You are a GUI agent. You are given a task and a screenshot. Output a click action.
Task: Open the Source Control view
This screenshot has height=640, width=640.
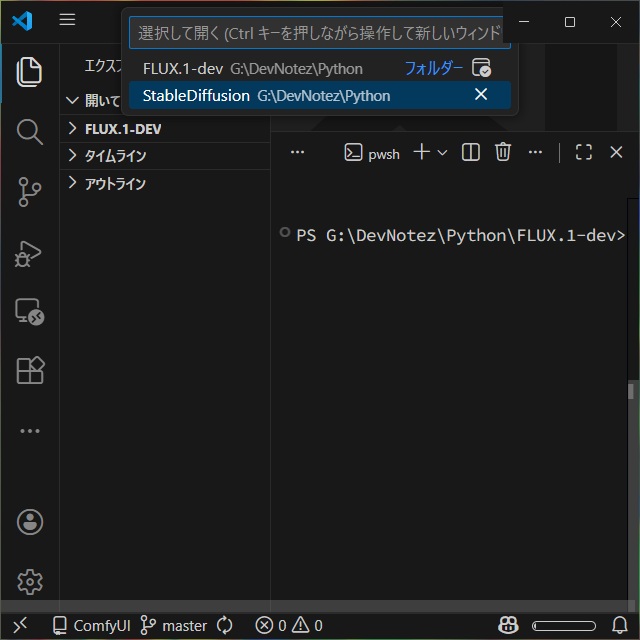pyautogui.click(x=30, y=191)
